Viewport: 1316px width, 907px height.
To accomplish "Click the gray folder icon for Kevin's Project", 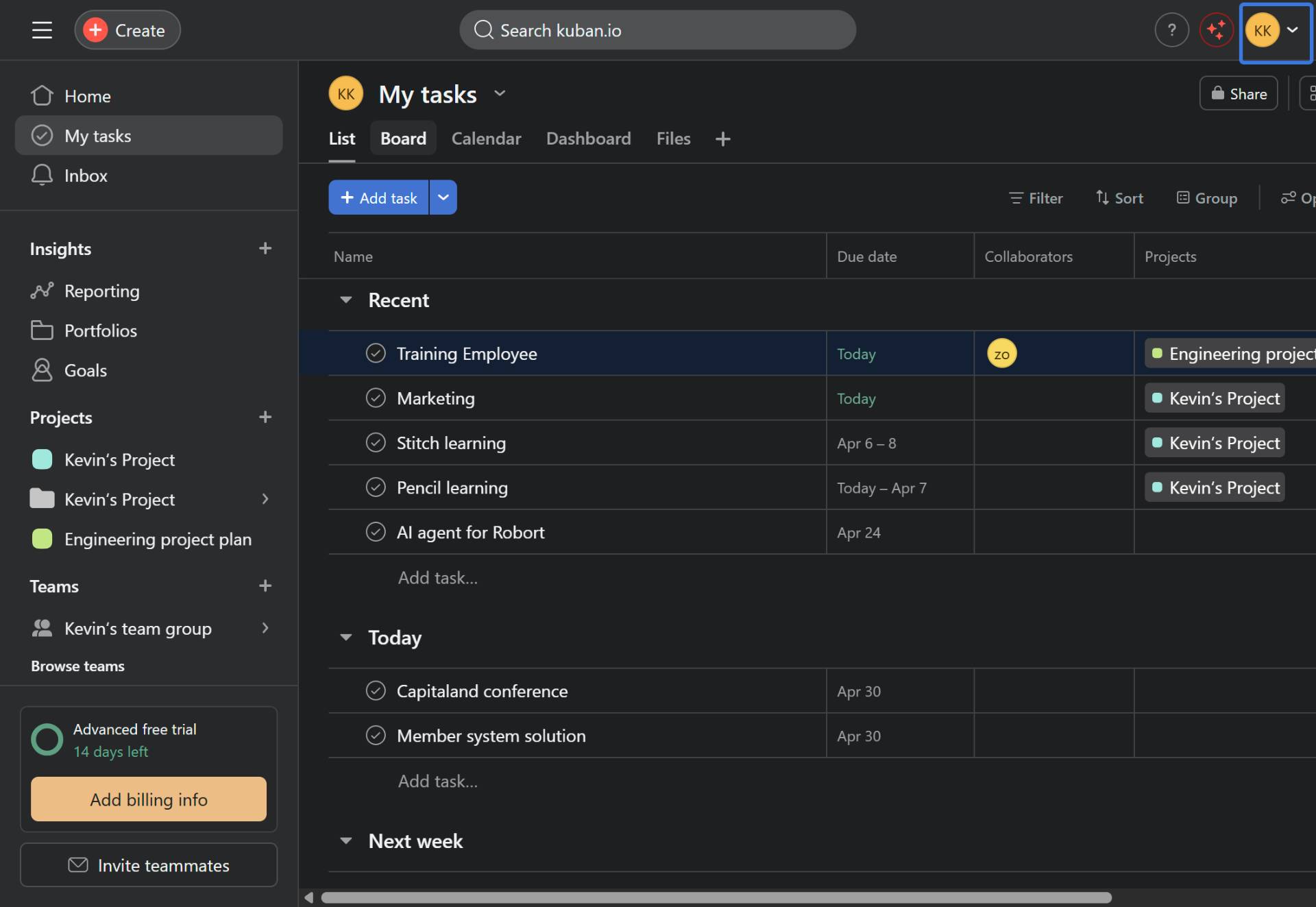I will coord(42,499).
